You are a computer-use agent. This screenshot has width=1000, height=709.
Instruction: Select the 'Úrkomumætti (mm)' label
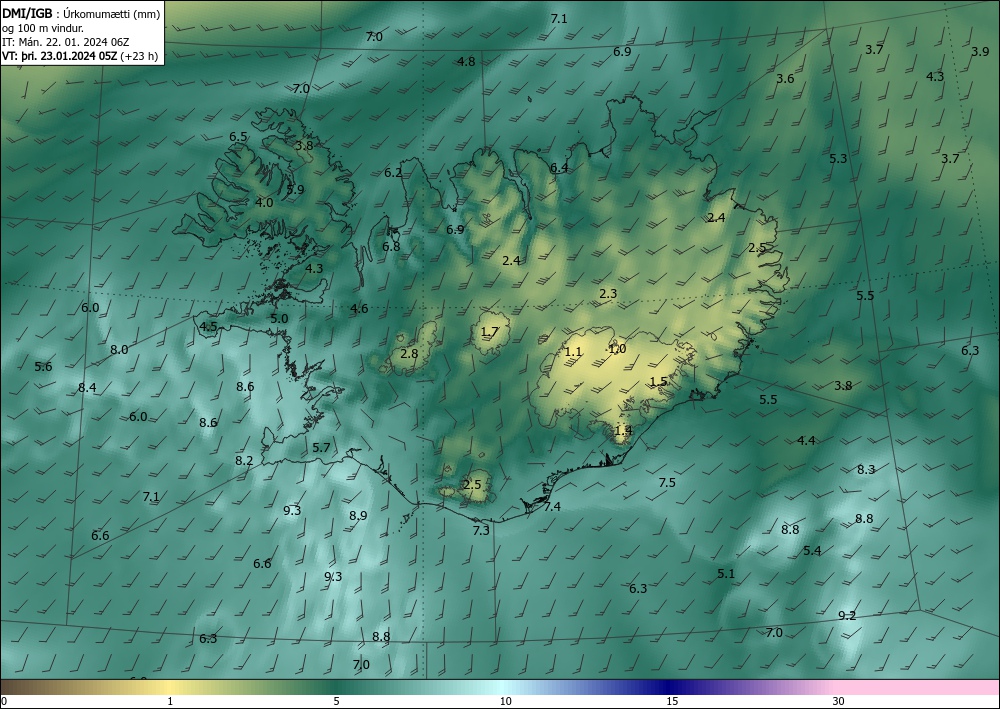(x=112, y=15)
